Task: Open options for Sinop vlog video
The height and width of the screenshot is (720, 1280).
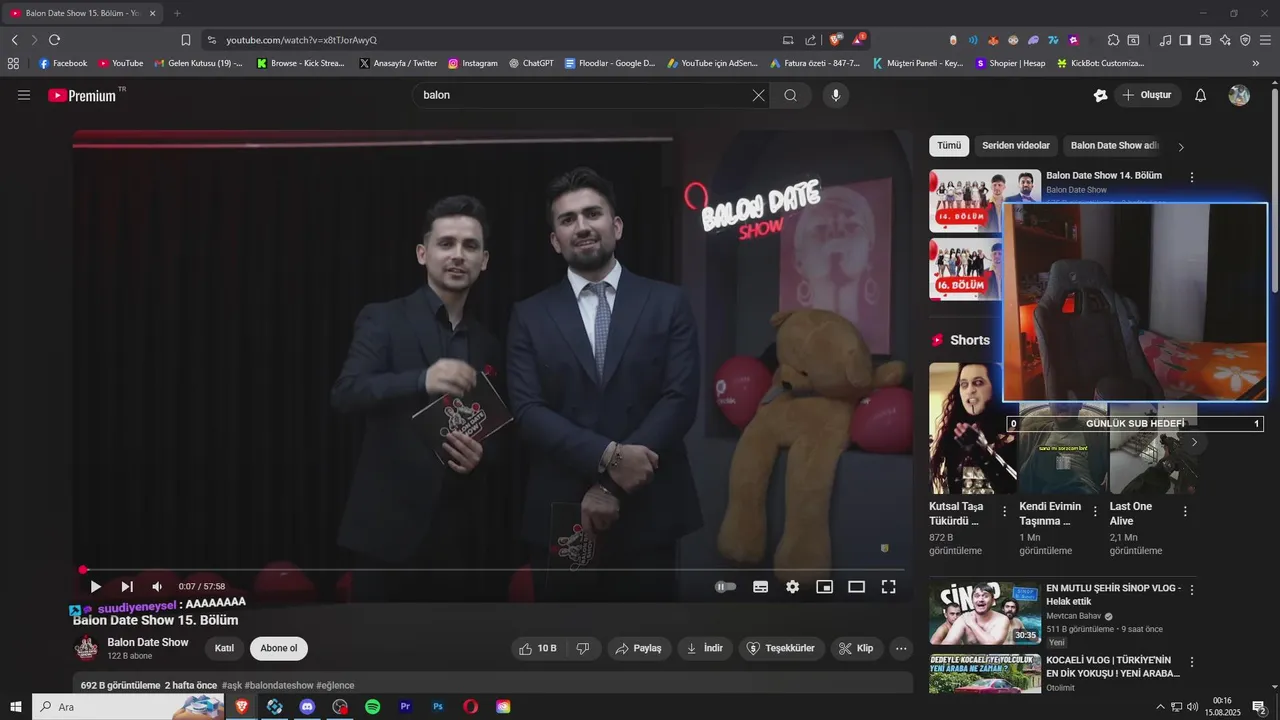Action: click(x=1192, y=590)
